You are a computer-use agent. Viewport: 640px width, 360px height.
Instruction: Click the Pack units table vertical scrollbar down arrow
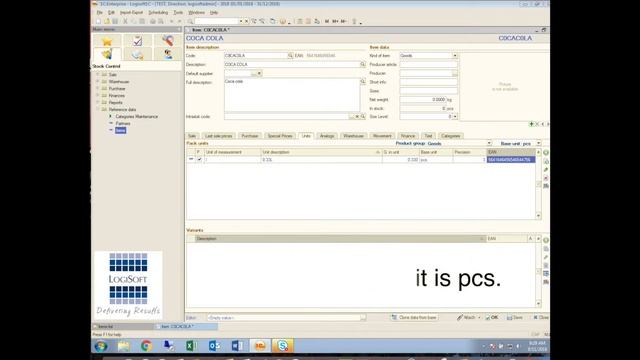pyautogui.click(x=538, y=216)
